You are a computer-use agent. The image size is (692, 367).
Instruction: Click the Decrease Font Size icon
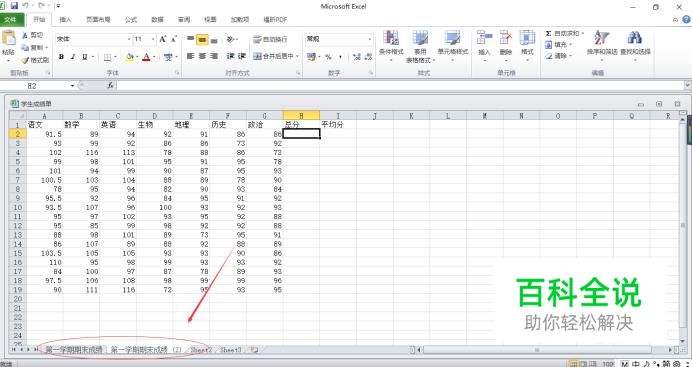174,39
